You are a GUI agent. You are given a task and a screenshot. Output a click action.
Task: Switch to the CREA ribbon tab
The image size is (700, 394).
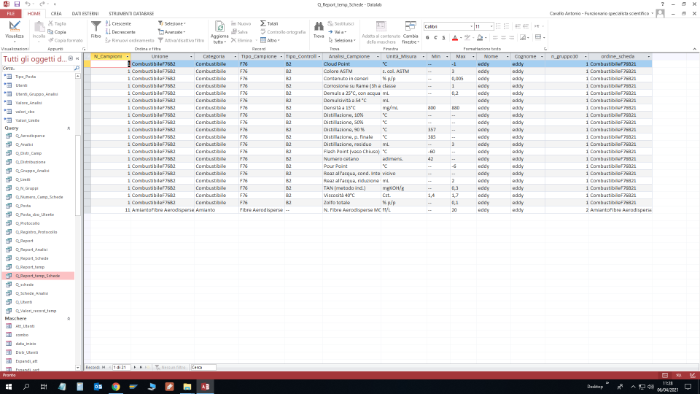click(x=56, y=13)
